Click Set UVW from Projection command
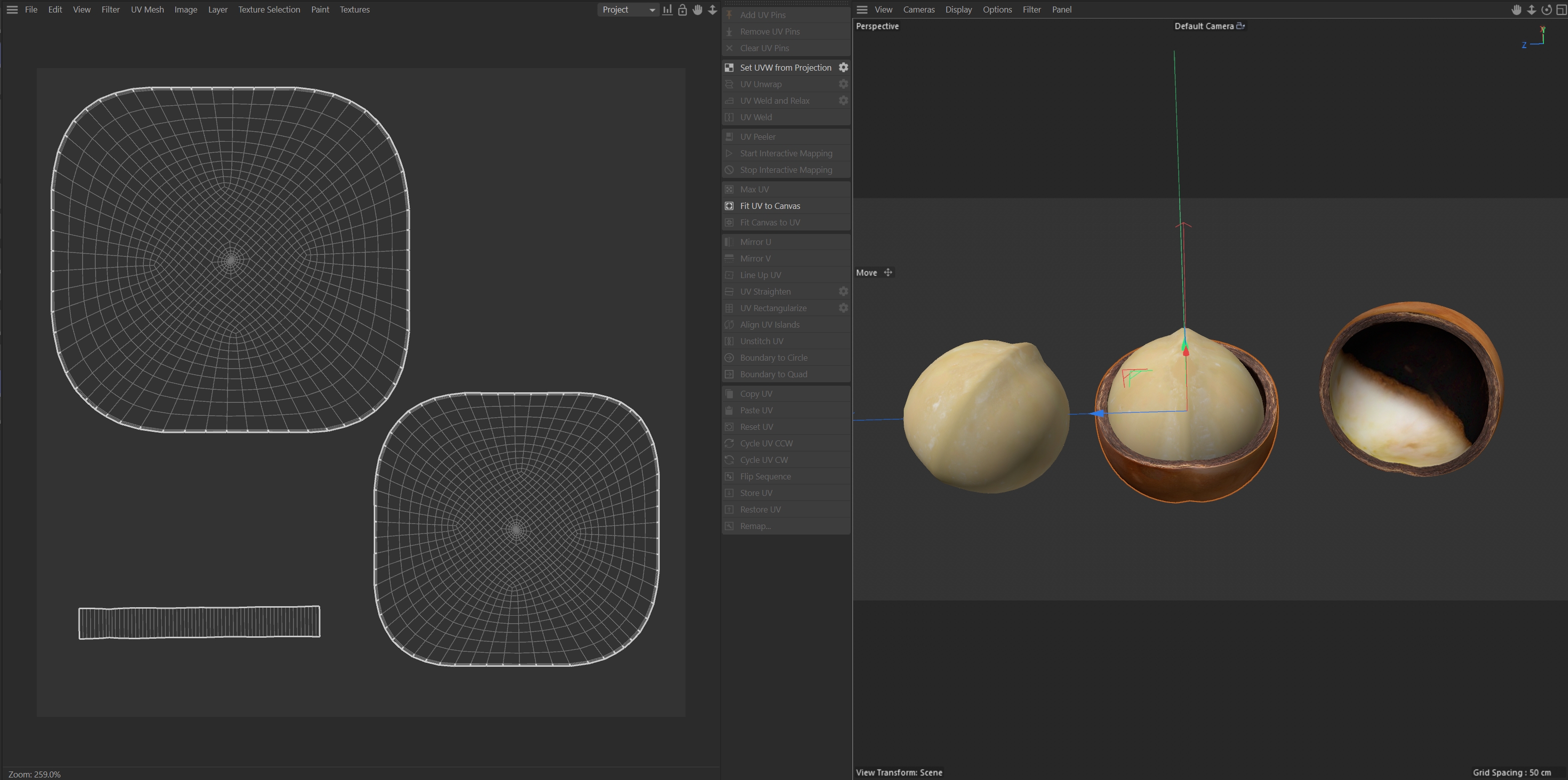The image size is (1568, 780). click(785, 68)
